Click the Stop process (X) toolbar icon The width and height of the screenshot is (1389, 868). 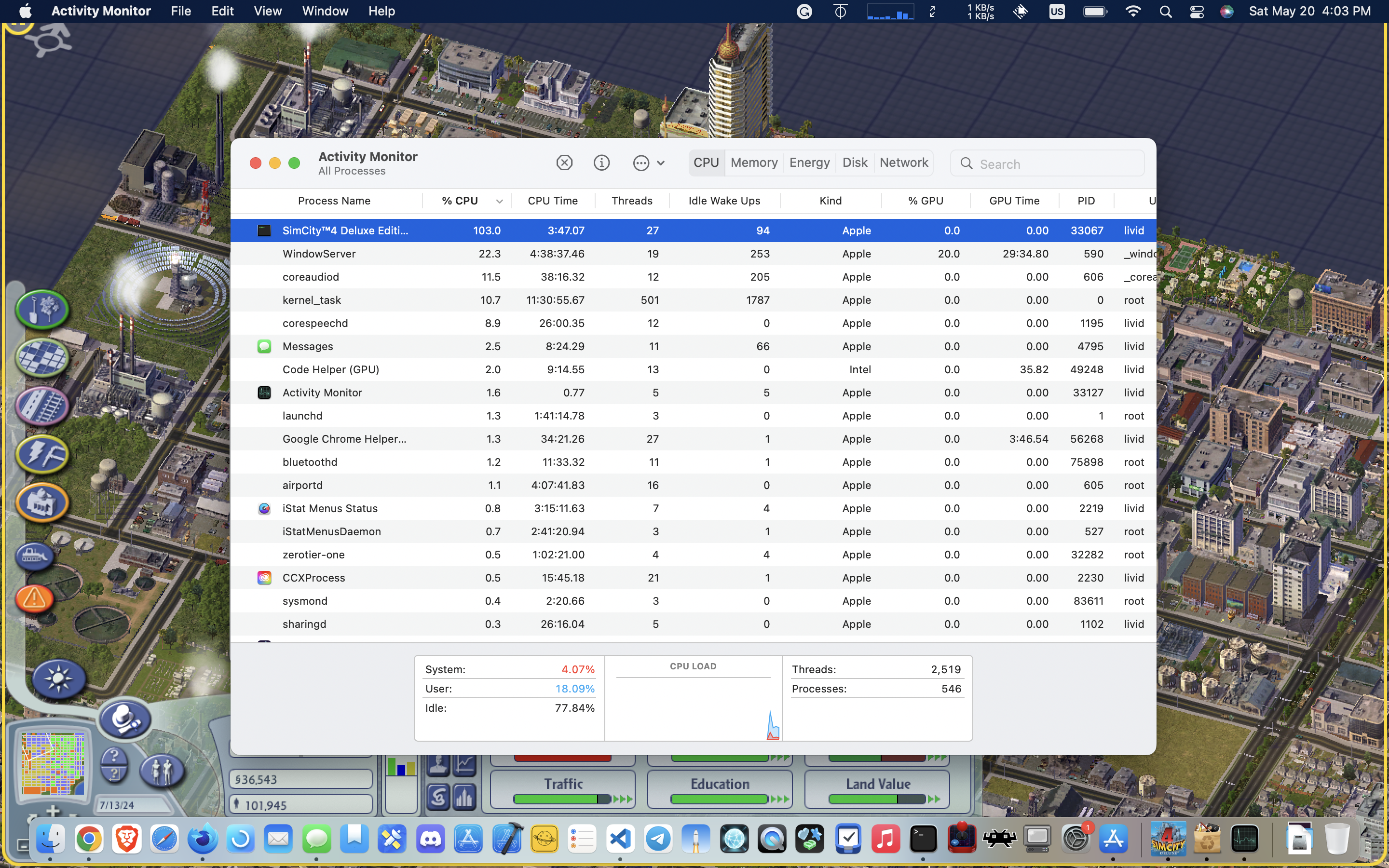coord(564,163)
